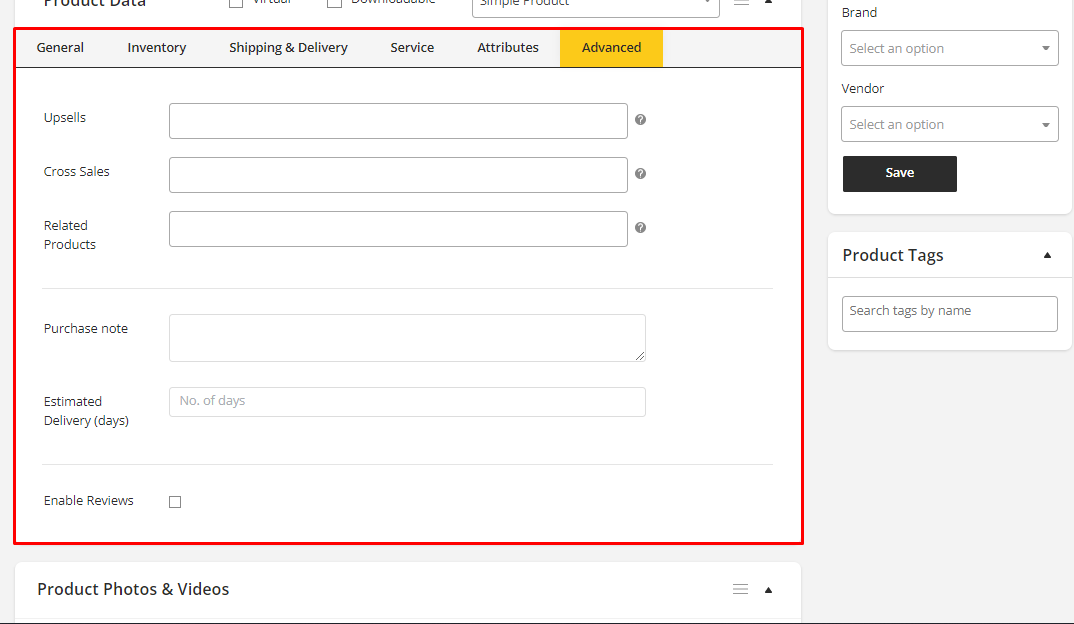This screenshot has width=1074, height=624.
Task: Open the Vendor select dropdown
Action: point(949,124)
